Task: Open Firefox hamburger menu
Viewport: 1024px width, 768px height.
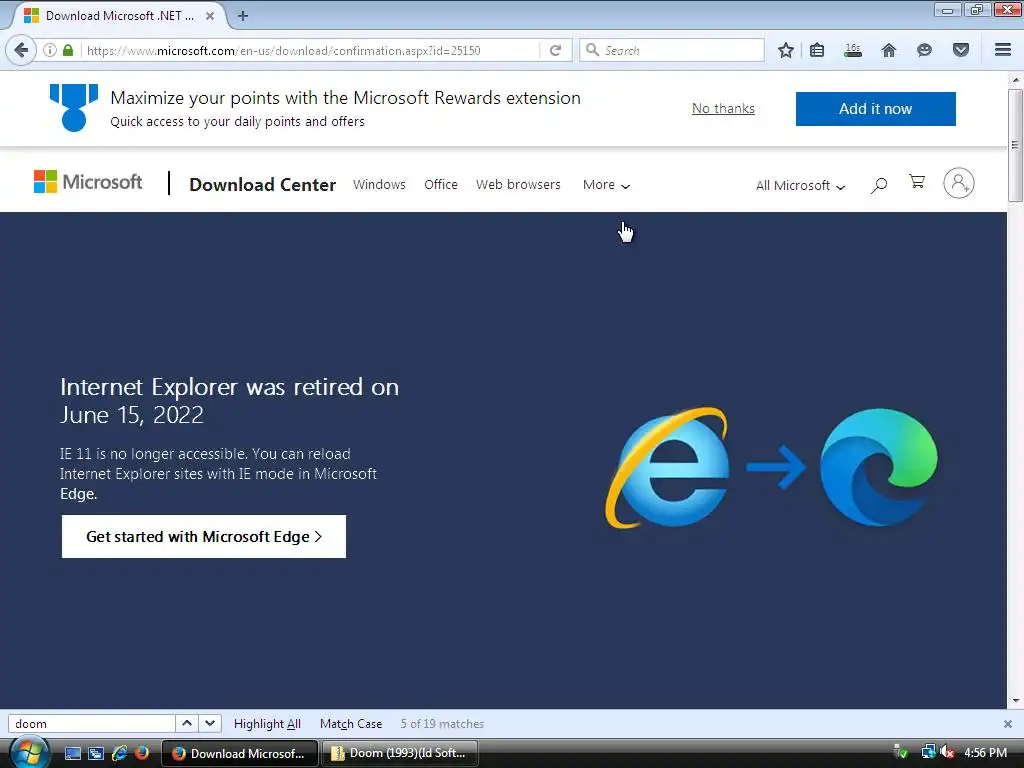Action: pyautogui.click(x=1003, y=50)
